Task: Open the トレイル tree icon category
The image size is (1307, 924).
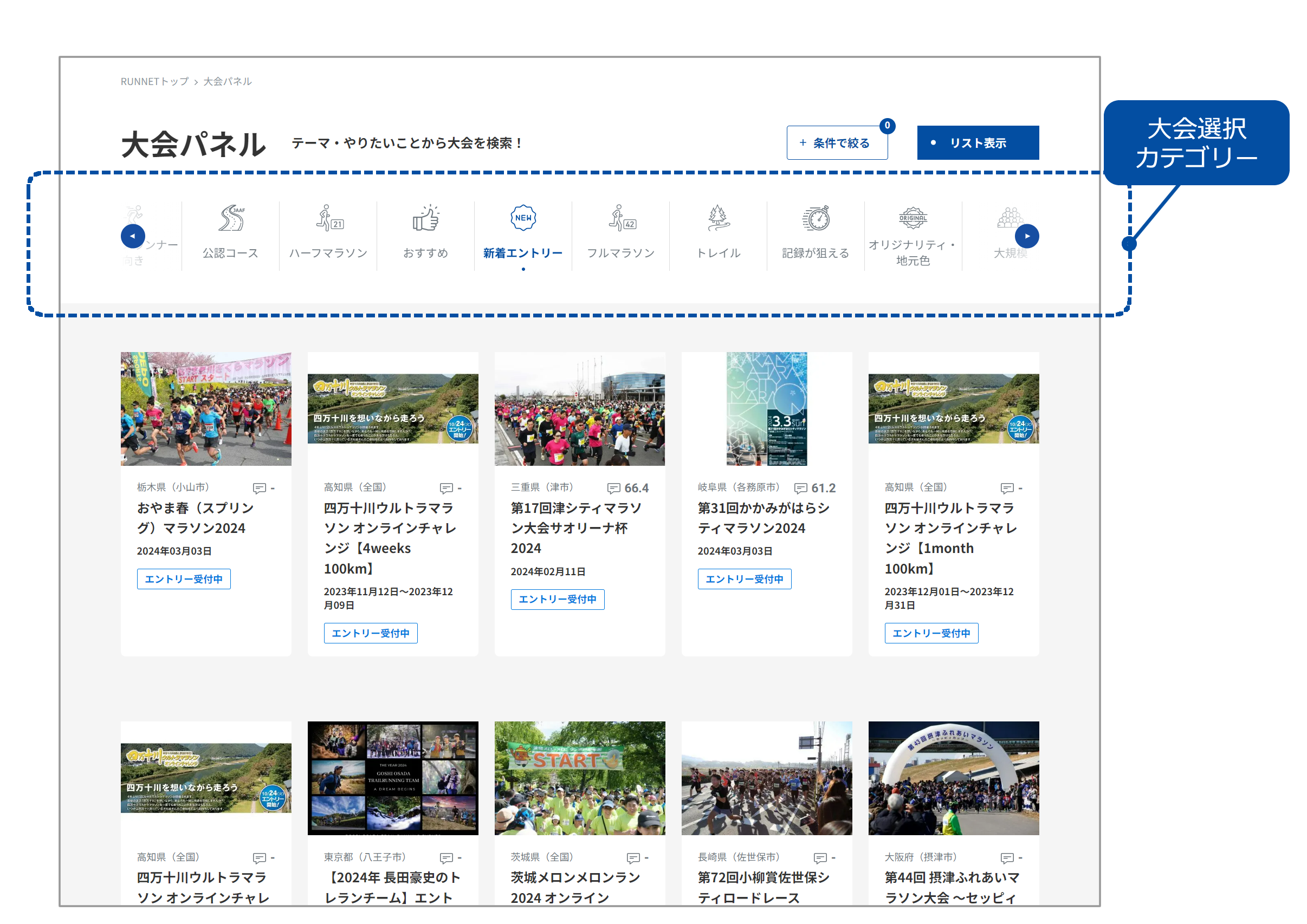Action: [719, 218]
